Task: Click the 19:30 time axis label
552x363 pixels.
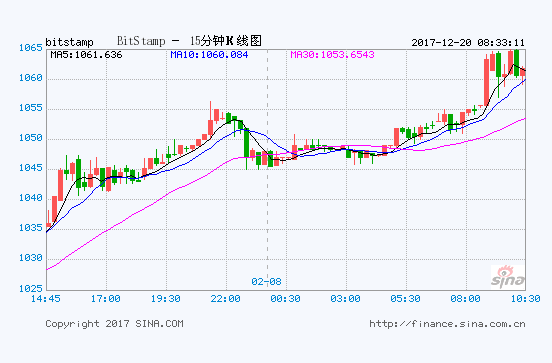Action: [165, 299]
